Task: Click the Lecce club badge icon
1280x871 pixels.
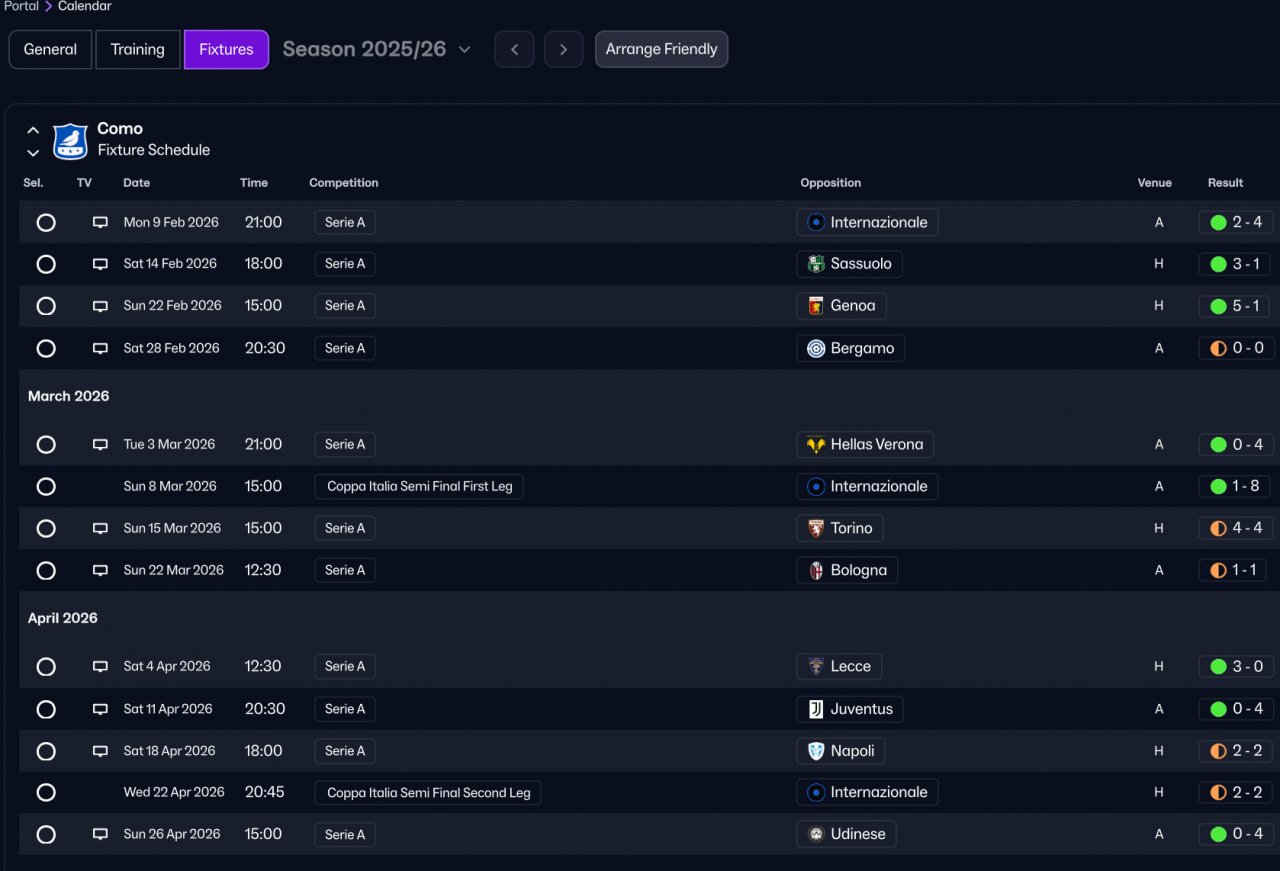Action: [x=816, y=667]
